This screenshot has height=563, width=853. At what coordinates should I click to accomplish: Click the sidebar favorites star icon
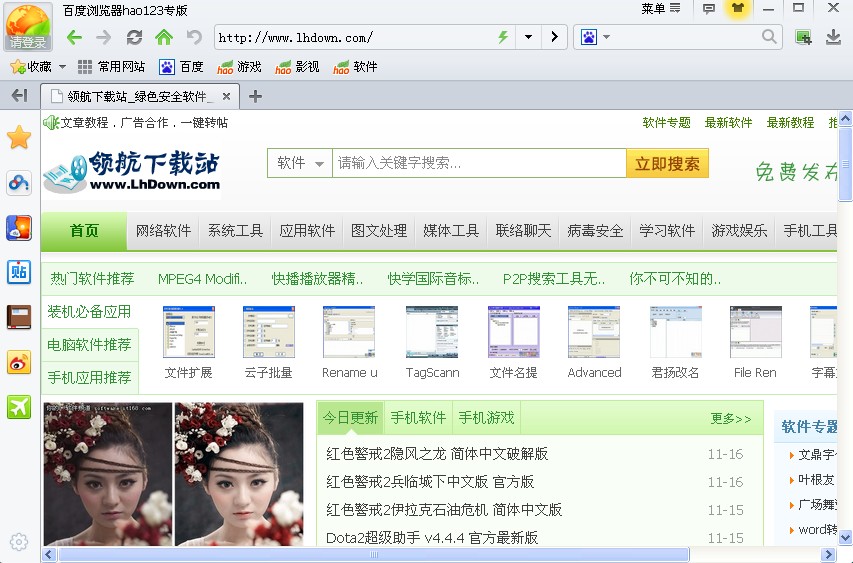coord(19,137)
